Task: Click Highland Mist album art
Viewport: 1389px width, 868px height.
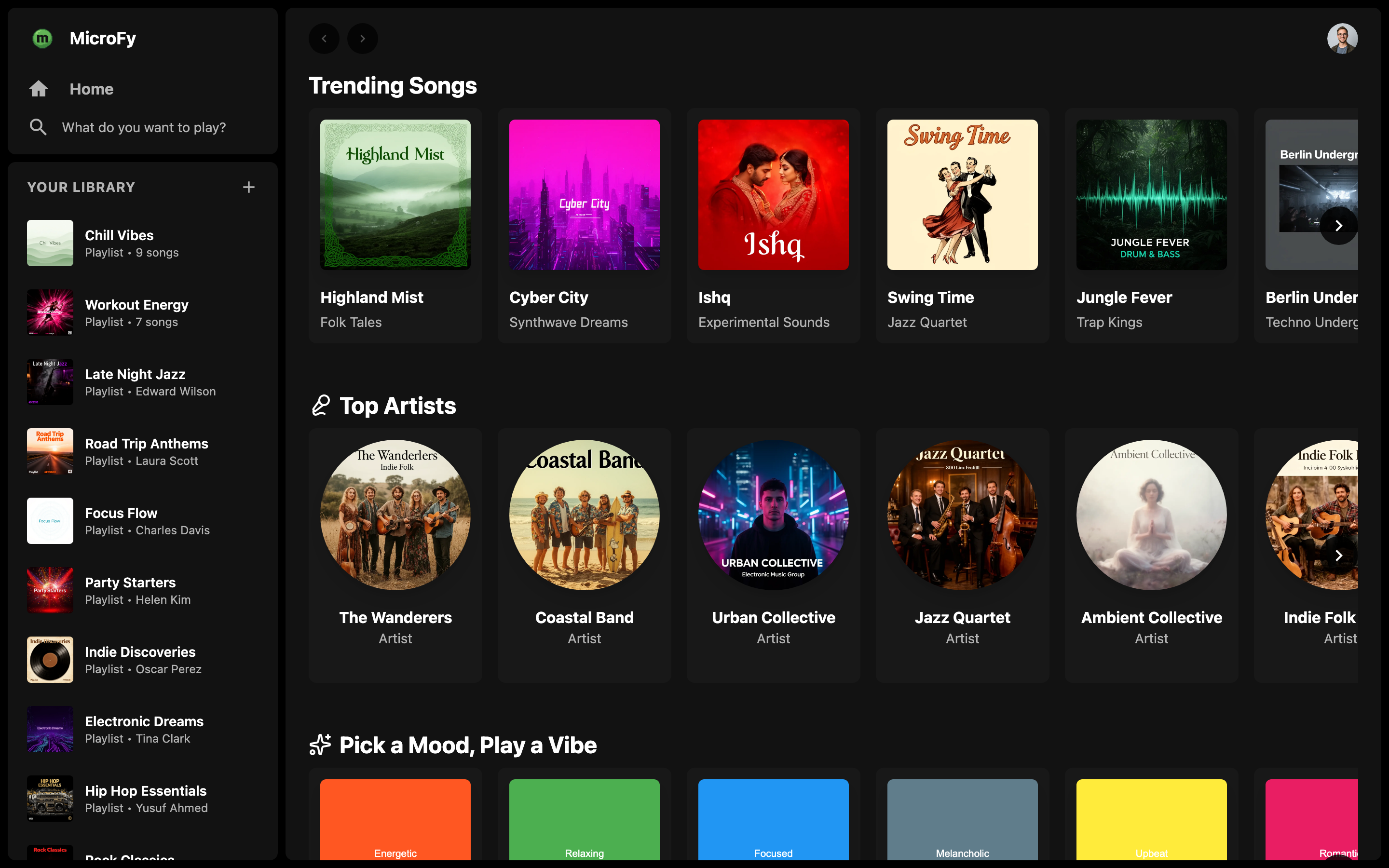Action: 395,195
